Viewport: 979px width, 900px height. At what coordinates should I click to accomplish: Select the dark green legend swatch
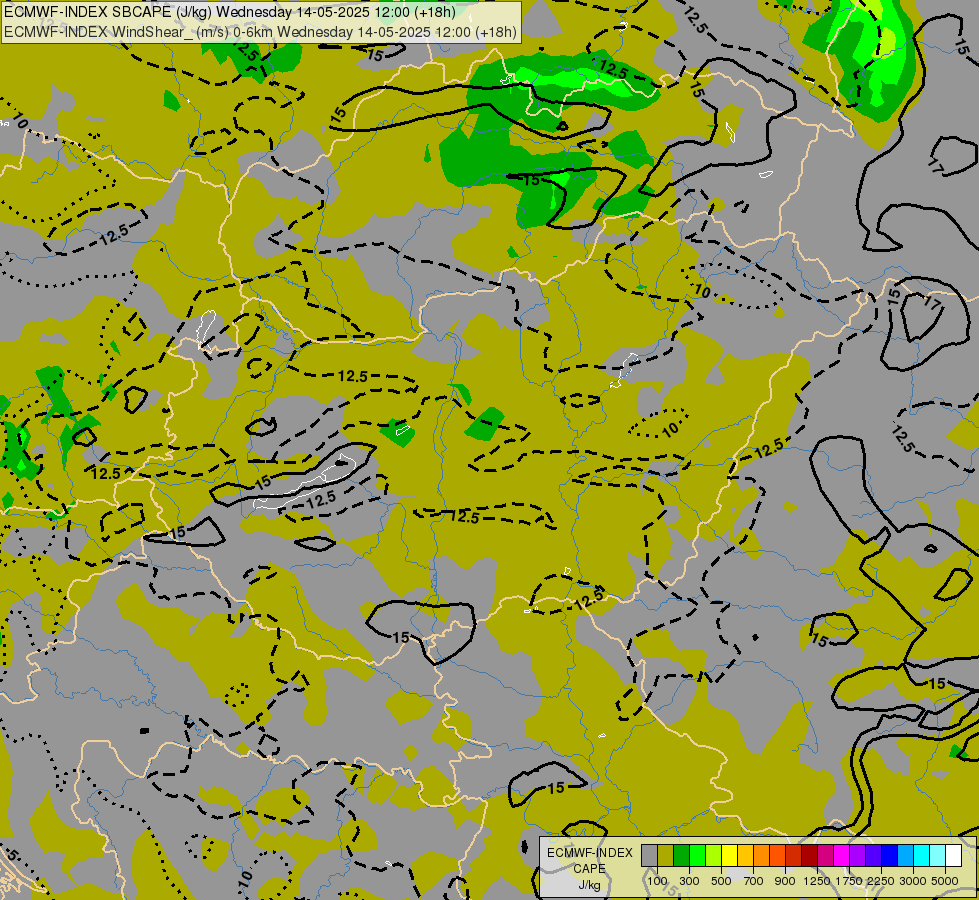[681, 855]
